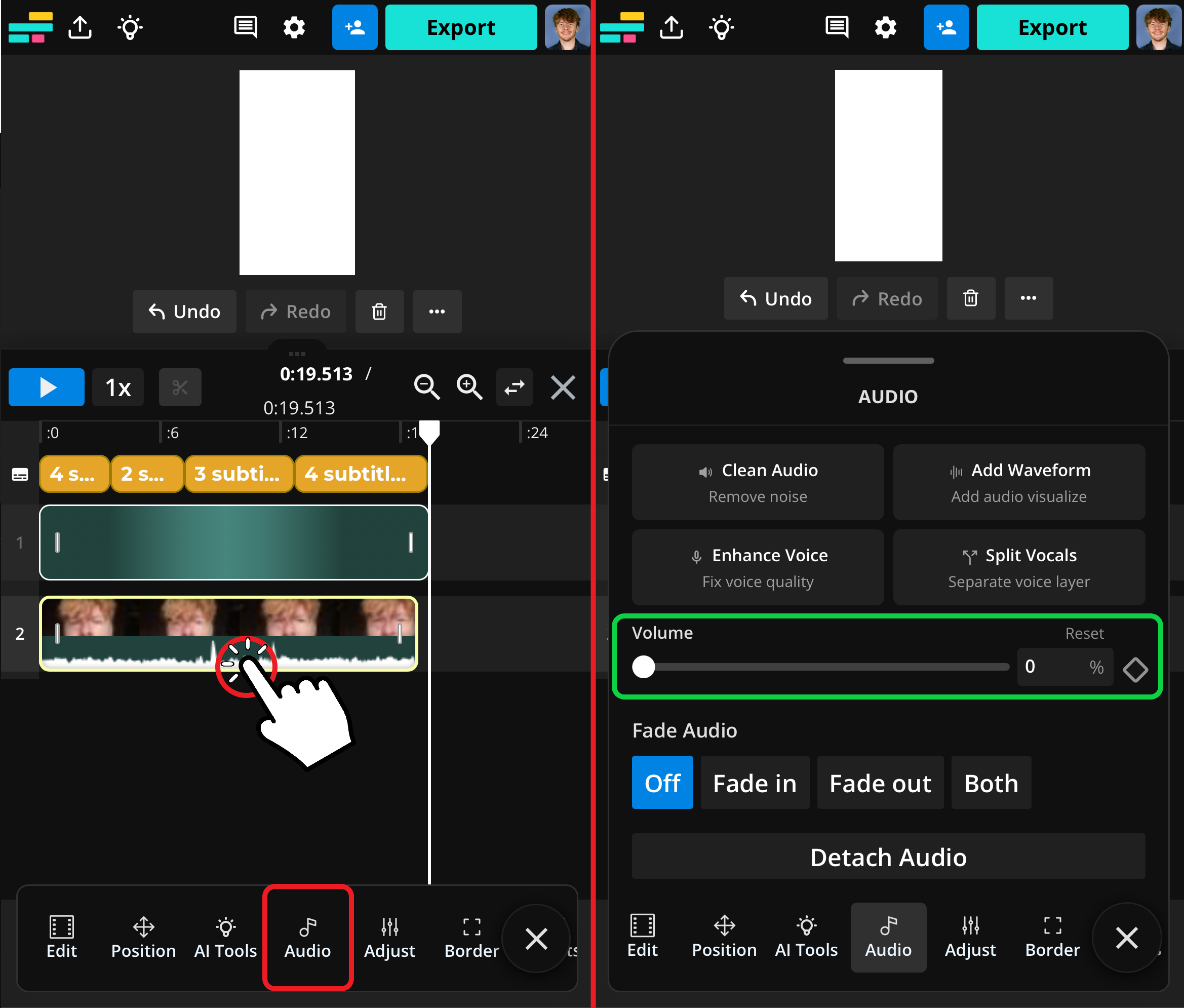This screenshot has height=1008, width=1184.
Task: Open the Position tab
Action: click(x=143, y=937)
